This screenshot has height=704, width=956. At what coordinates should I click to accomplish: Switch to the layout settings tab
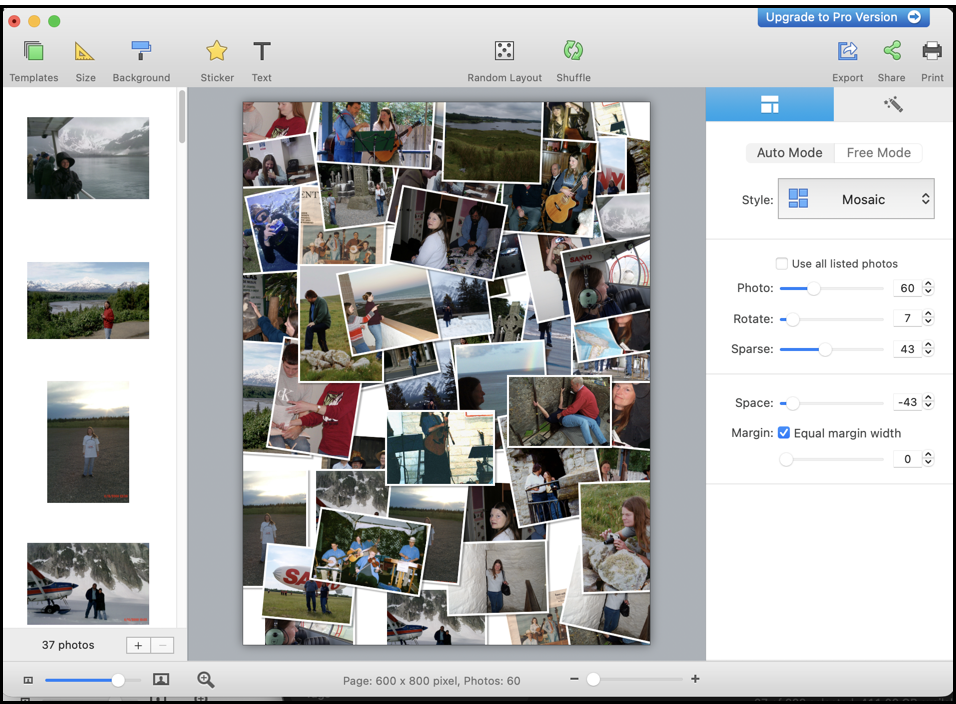(769, 104)
